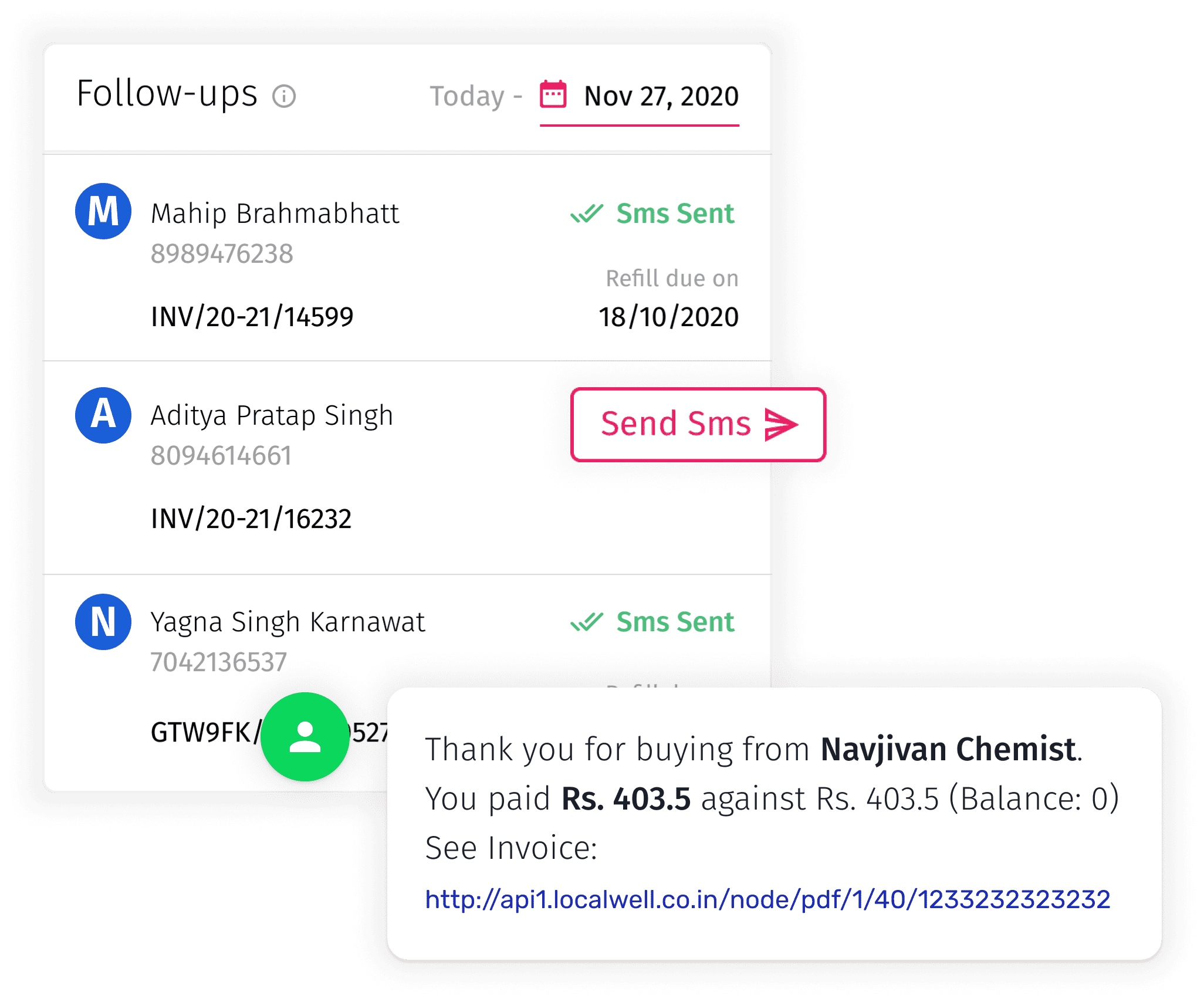Click the info icon beside Follow-ups
1204x1002 pixels.
(284, 96)
